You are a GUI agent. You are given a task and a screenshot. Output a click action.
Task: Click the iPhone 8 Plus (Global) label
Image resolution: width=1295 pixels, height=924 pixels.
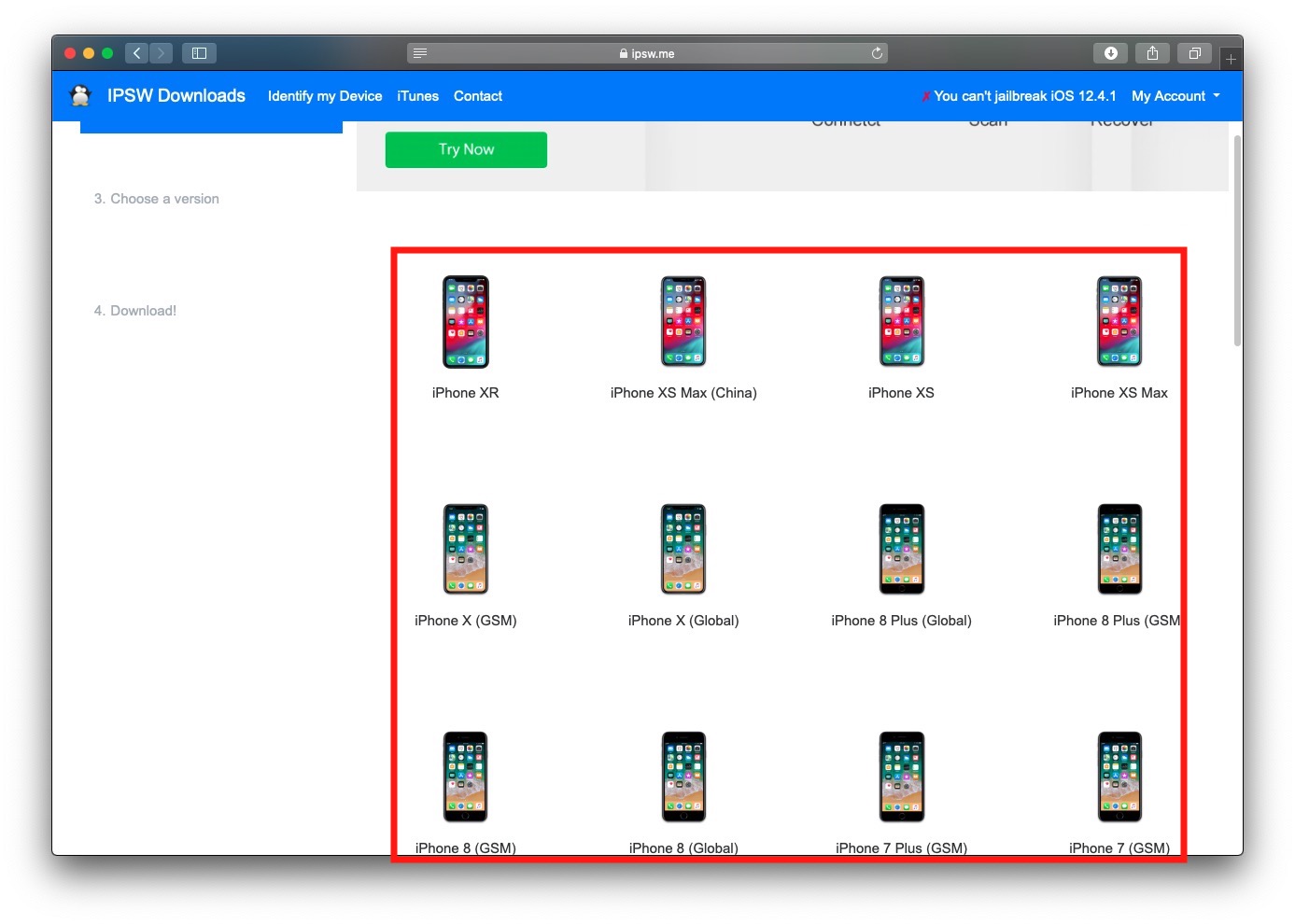pos(902,621)
